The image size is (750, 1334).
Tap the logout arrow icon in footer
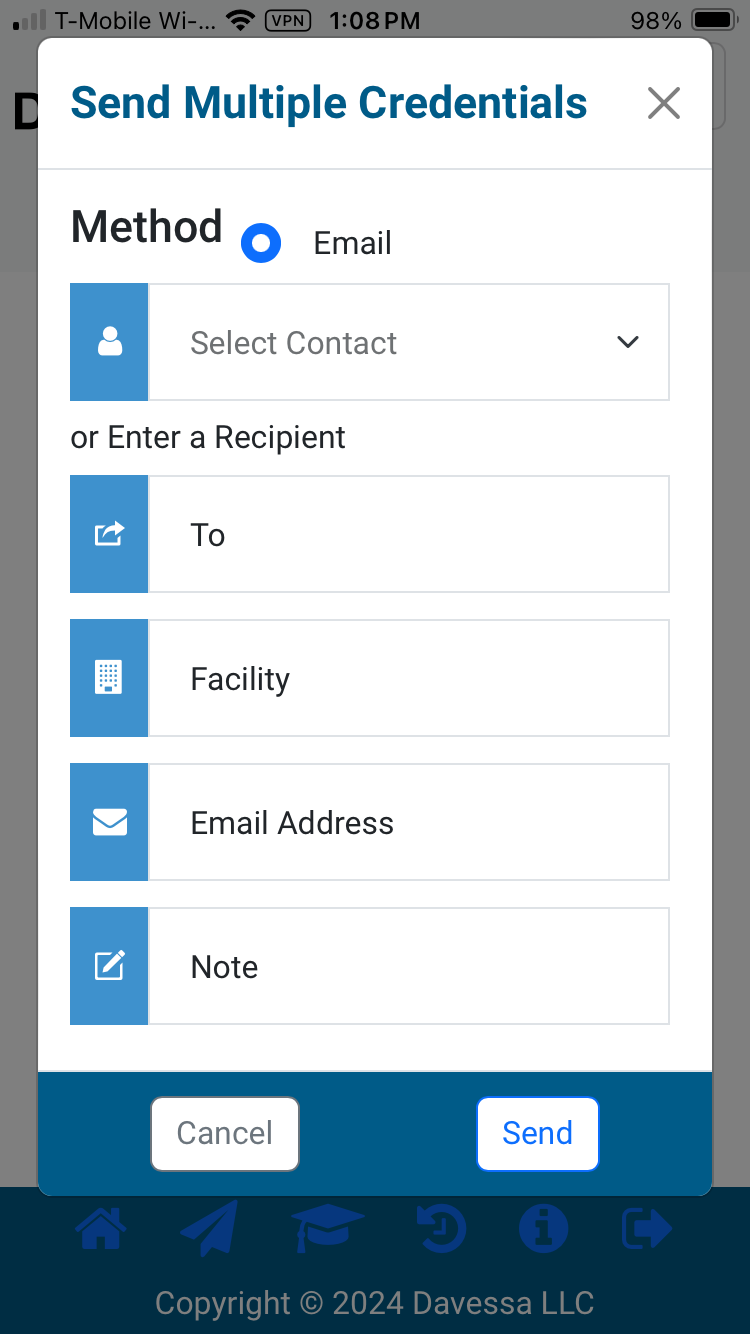click(x=647, y=1229)
